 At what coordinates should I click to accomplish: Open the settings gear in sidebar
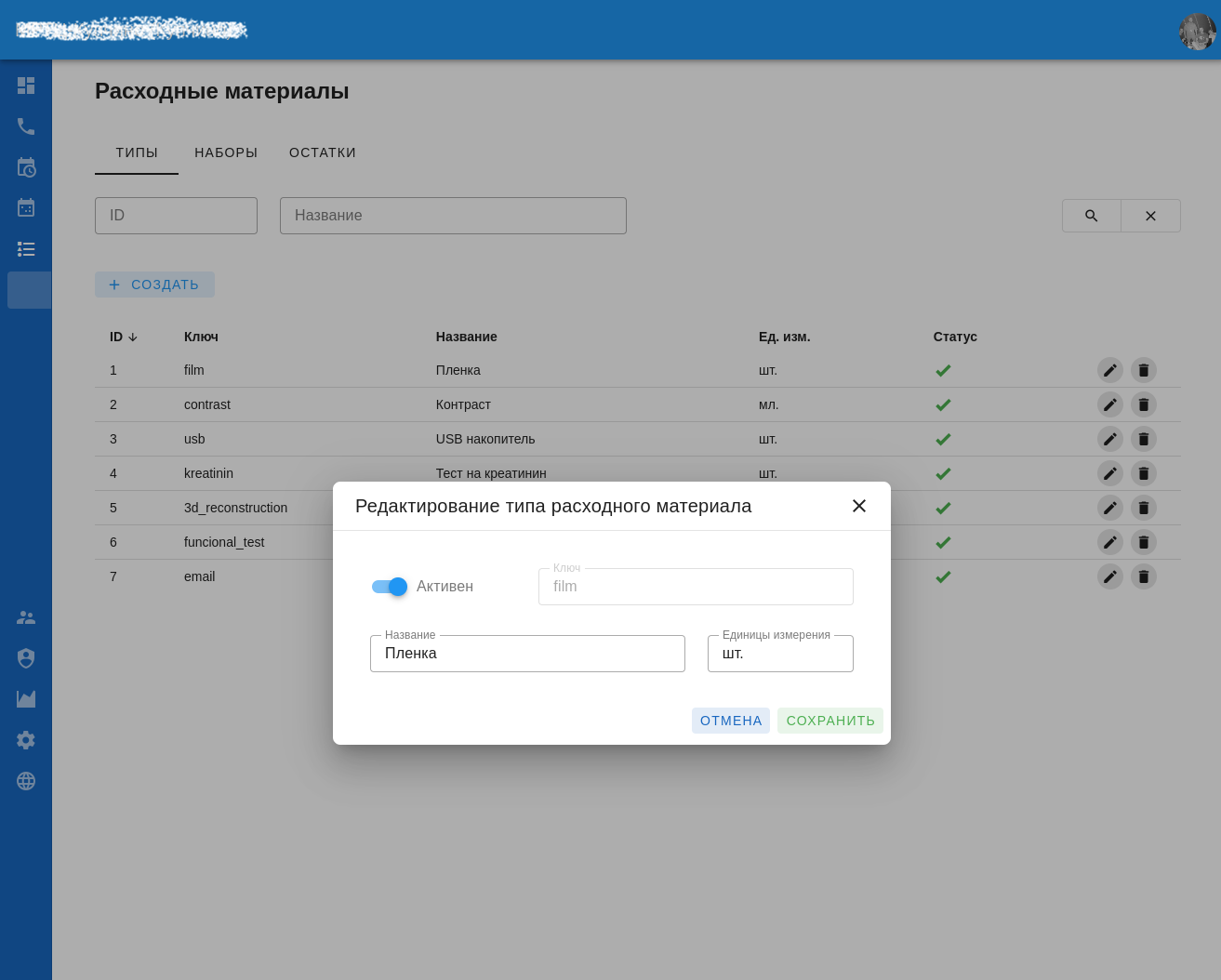tap(26, 740)
